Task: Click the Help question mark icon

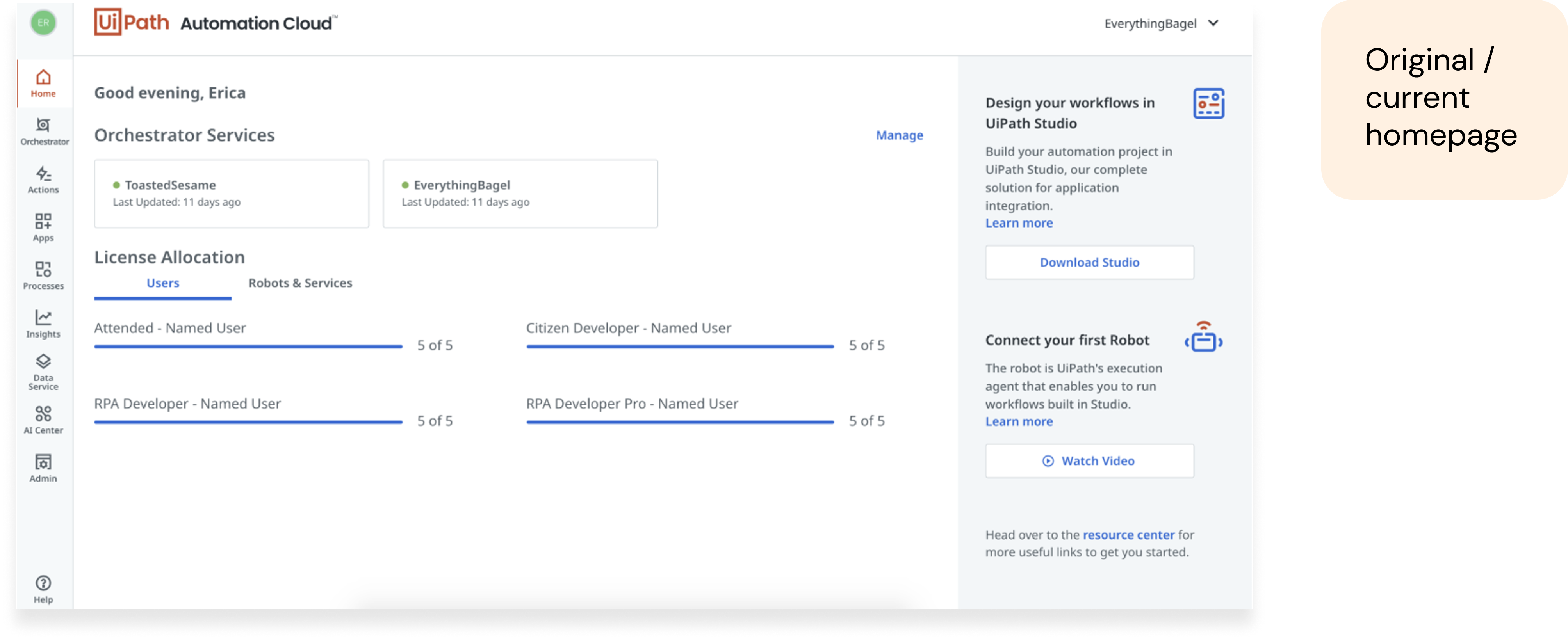Action: point(43,583)
